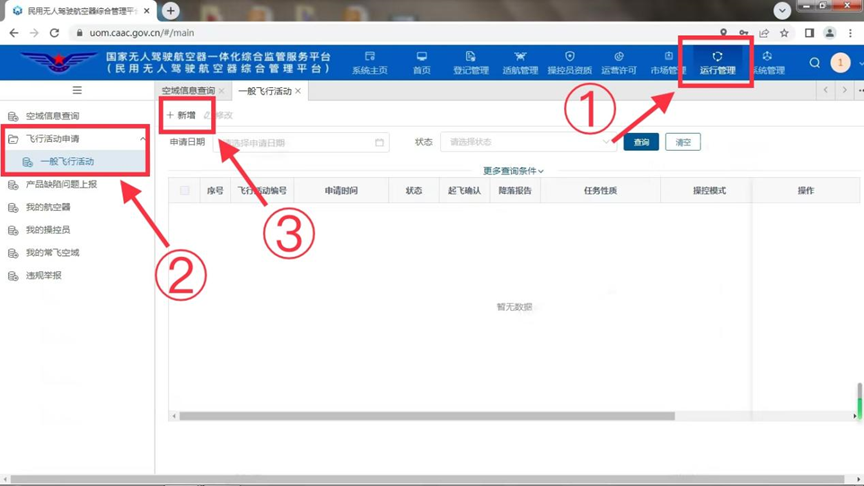Toggle the select-all checkbox in table header

(185, 191)
